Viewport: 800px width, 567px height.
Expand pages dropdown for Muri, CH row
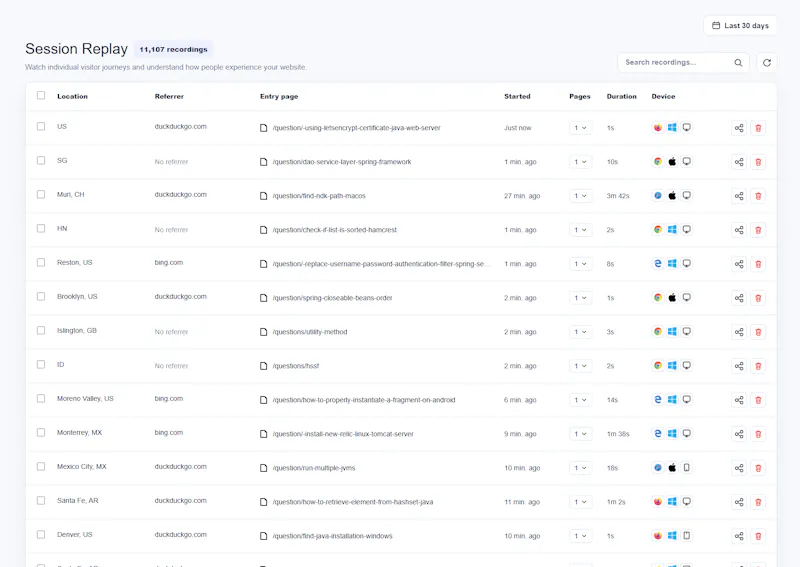coord(581,196)
